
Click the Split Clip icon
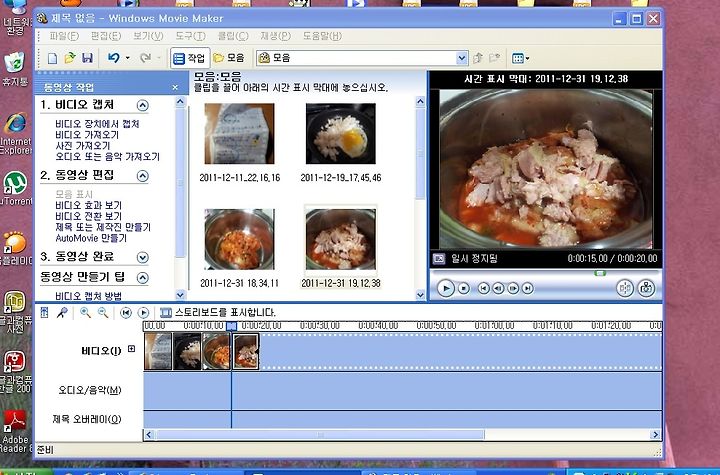pos(625,288)
